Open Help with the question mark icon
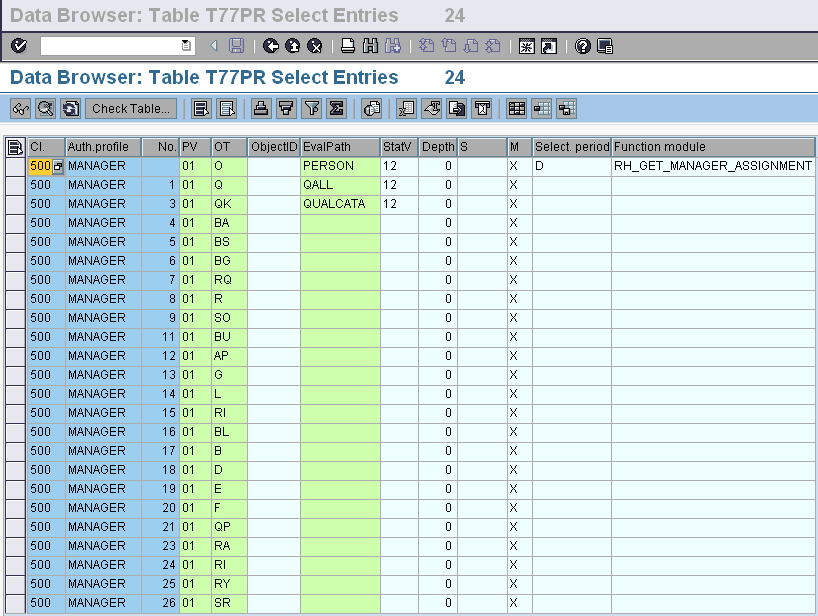This screenshot has height=616, width=818. (582, 46)
